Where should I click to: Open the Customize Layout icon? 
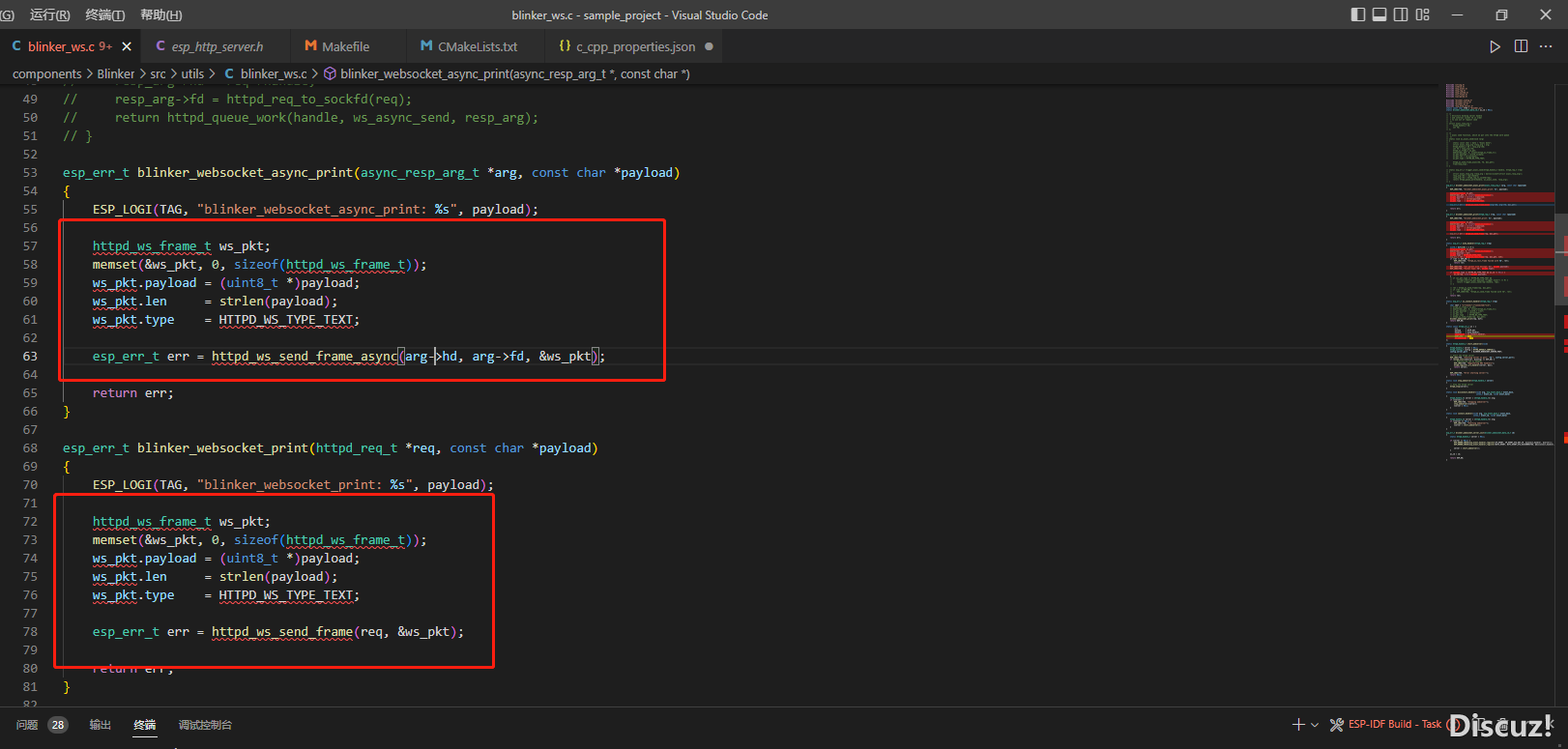point(1422,14)
